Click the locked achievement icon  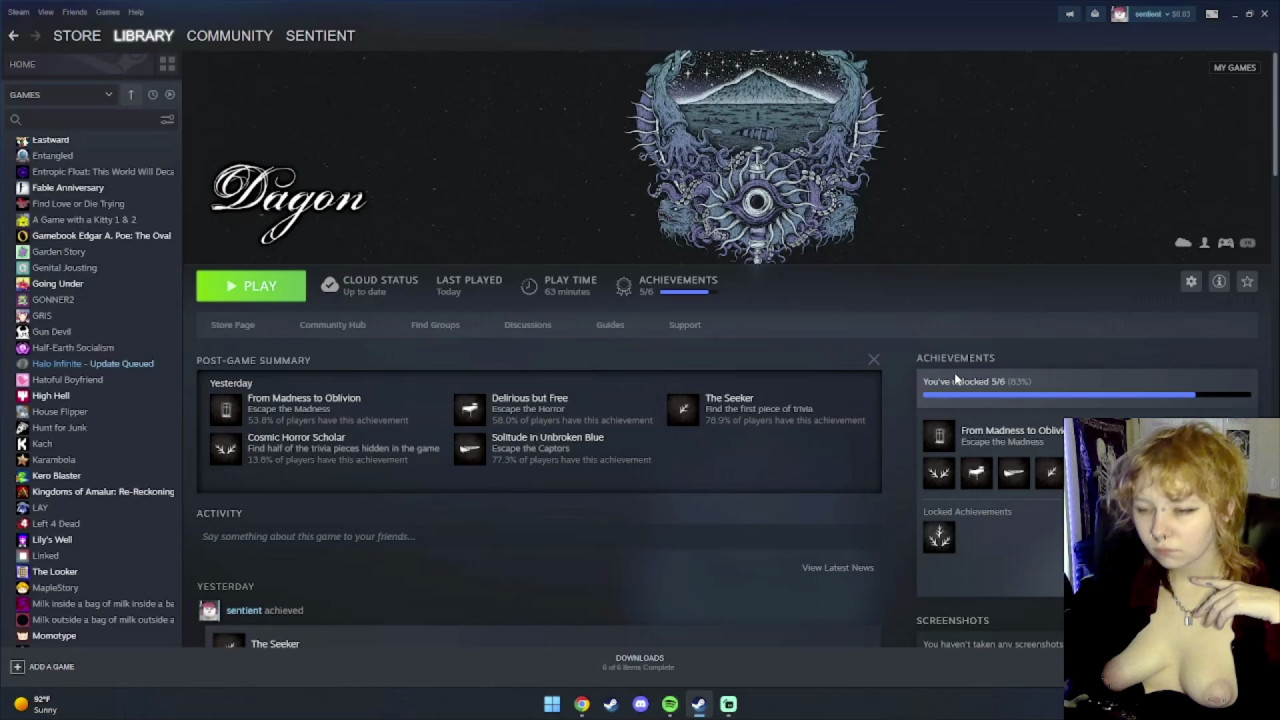938,539
